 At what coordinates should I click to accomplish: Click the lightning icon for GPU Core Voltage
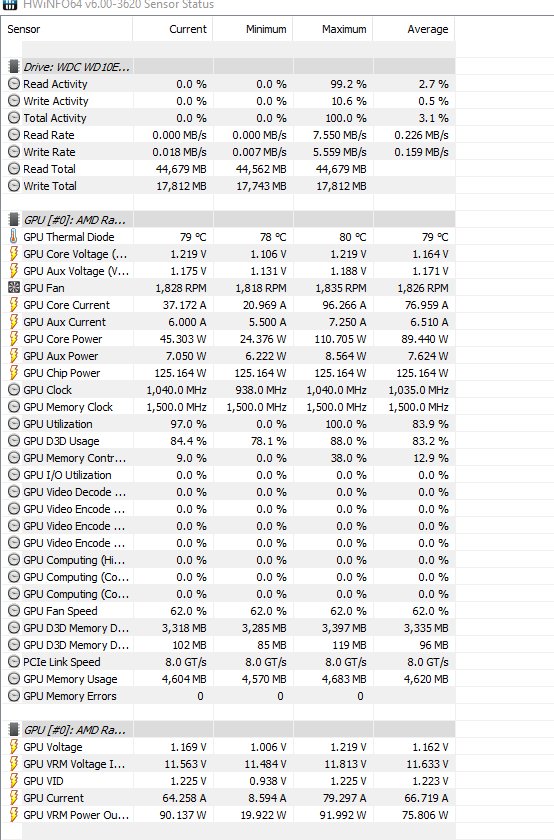pyautogui.click(x=13, y=254)
